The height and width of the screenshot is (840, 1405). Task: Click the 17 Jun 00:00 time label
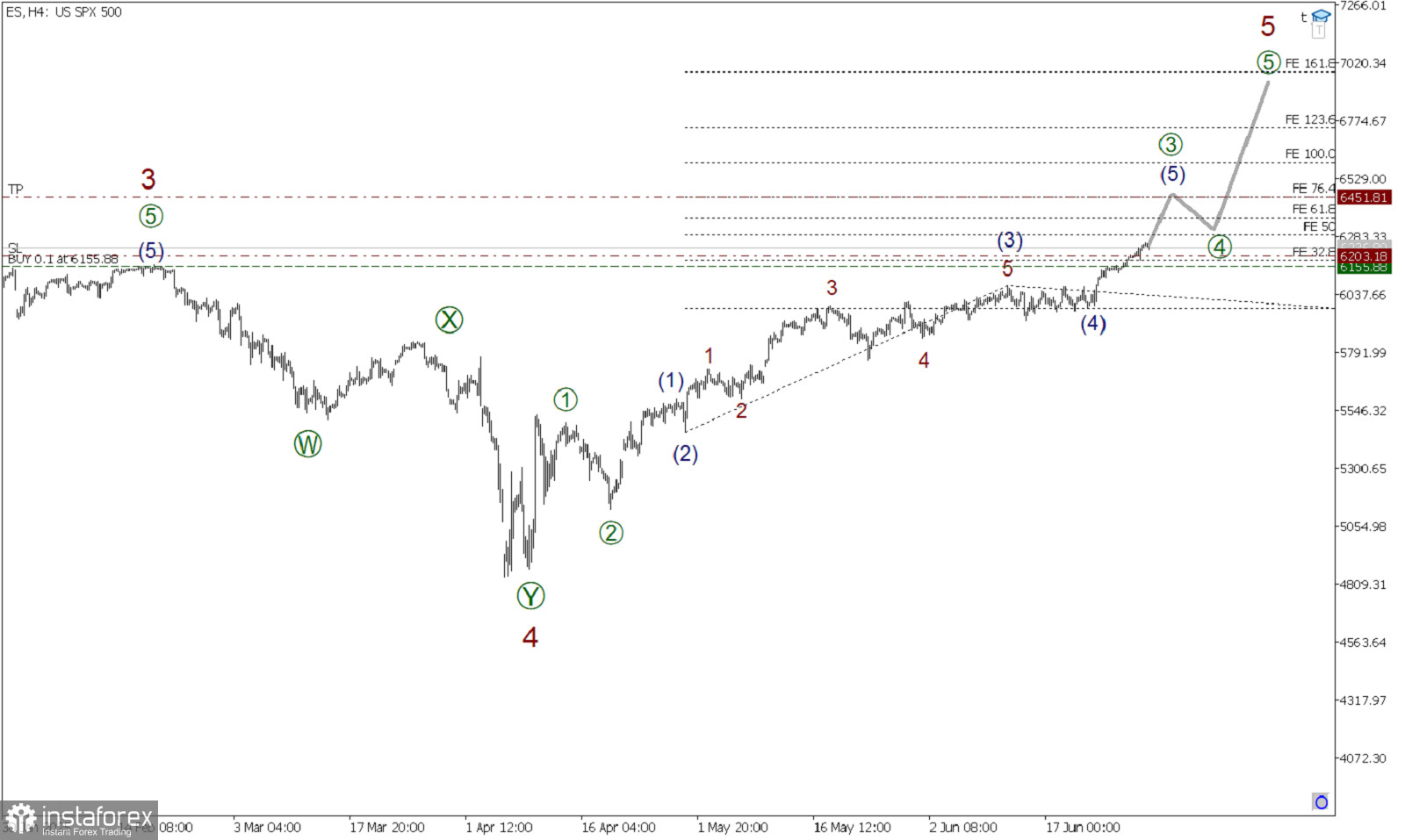click(1083, 828)
